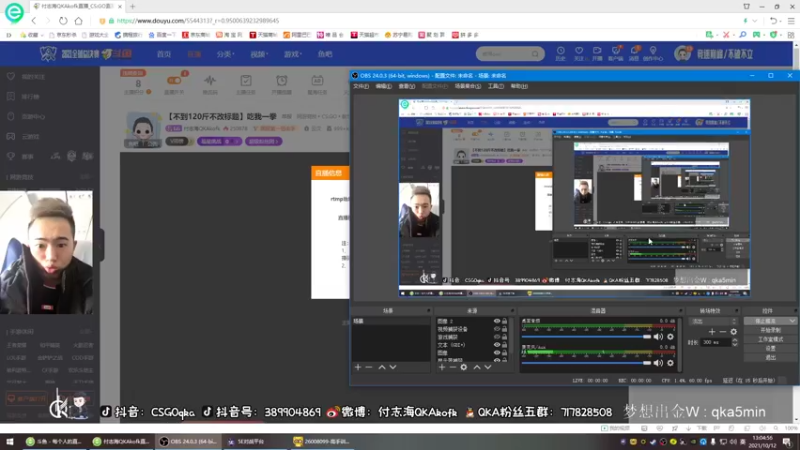The width and height of the screenshot is (800, 450).
Task: Open the 场景集合 menu in OBS
Action: (x=468, y=86)
